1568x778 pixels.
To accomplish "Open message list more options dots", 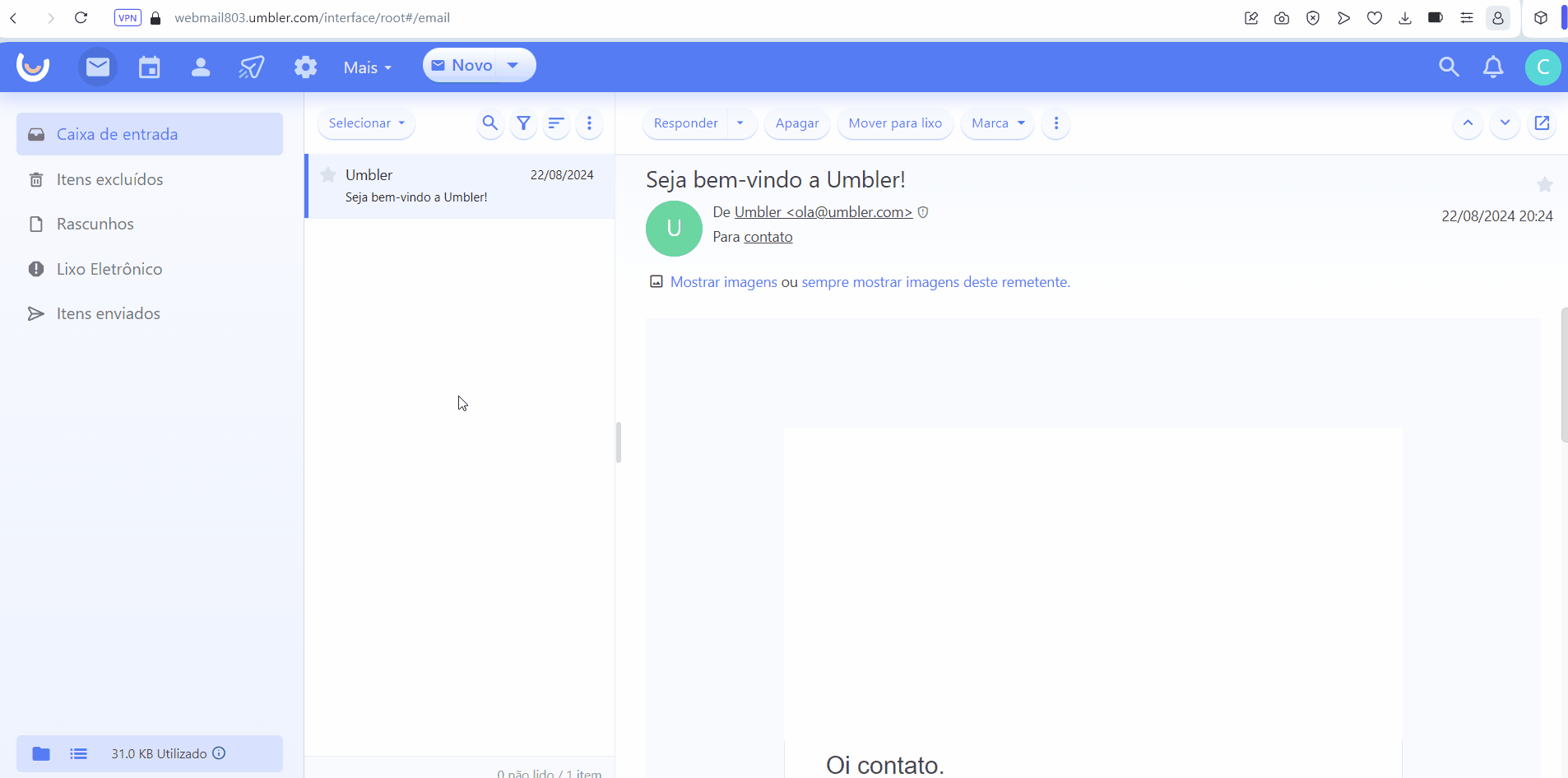I will pyautogui.click(x=589, y=123).
